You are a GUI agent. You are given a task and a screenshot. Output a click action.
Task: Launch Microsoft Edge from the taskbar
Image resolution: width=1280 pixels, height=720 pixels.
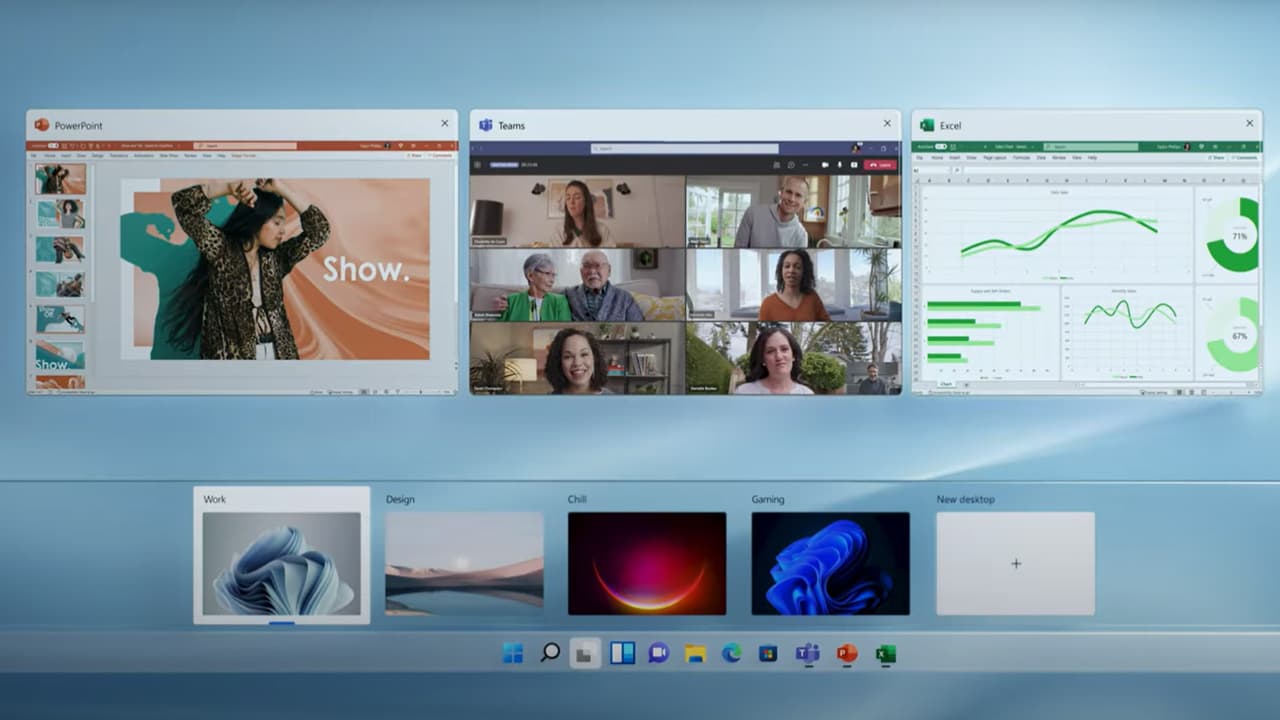732,654
